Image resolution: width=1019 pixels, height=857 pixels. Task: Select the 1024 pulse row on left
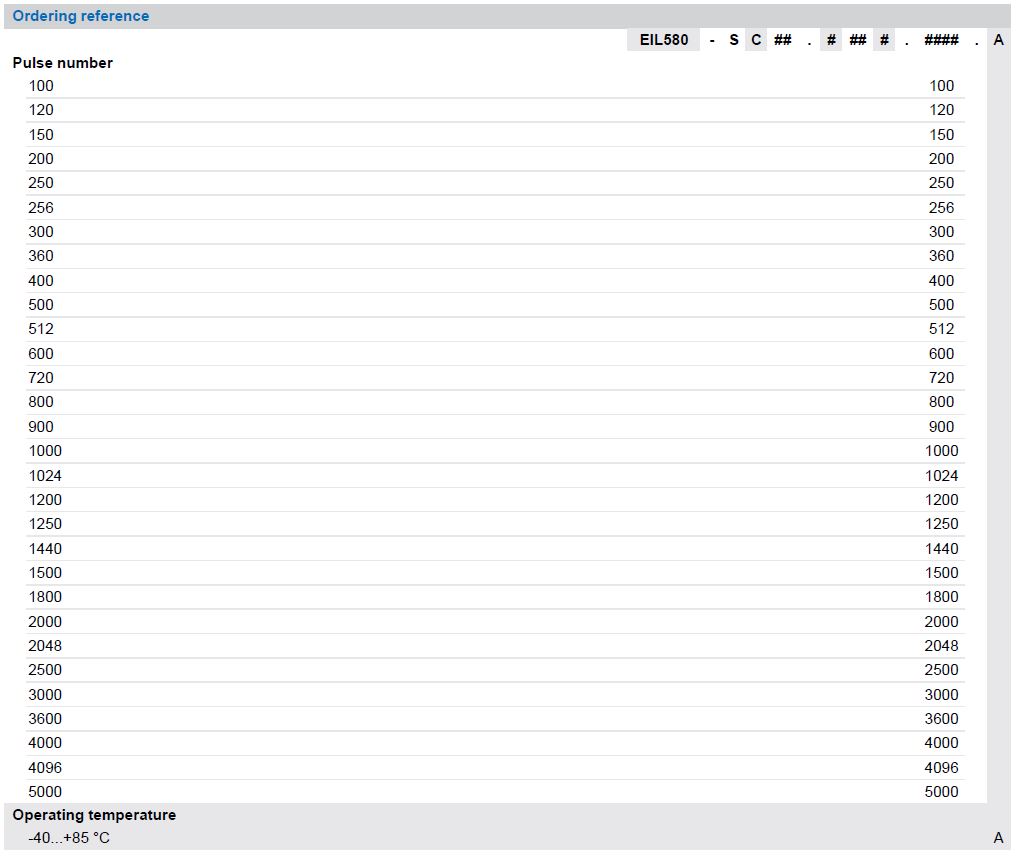45,476
